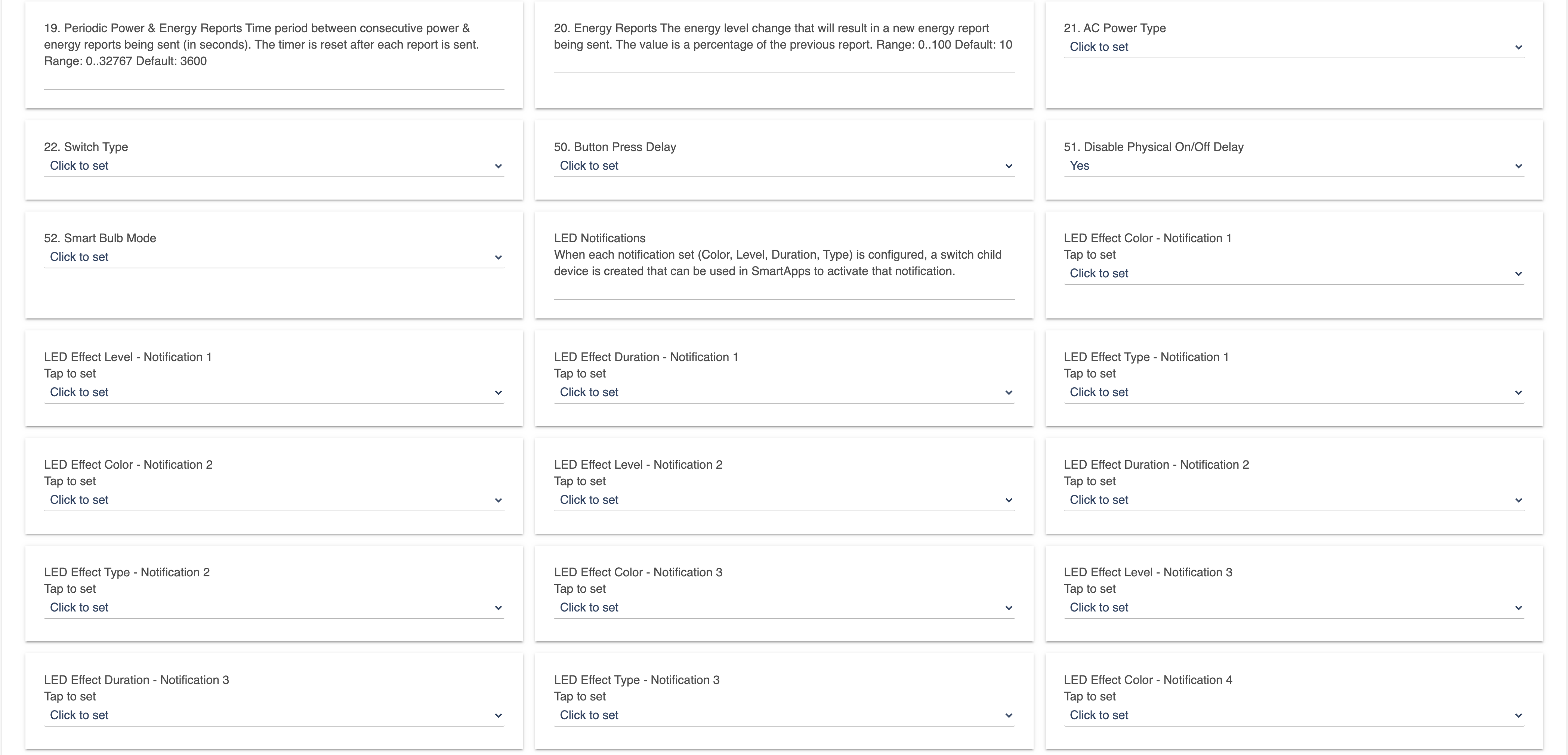1568x755 pixels.
Task: Click the 'LED Notifications' heading text
Action: [599, 238]
